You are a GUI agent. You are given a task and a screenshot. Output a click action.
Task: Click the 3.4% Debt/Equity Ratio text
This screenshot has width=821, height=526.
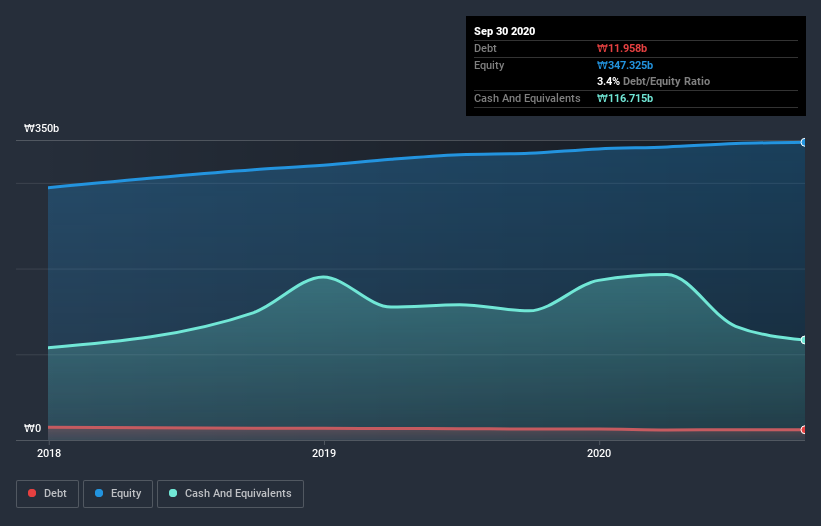pos(653,81)
